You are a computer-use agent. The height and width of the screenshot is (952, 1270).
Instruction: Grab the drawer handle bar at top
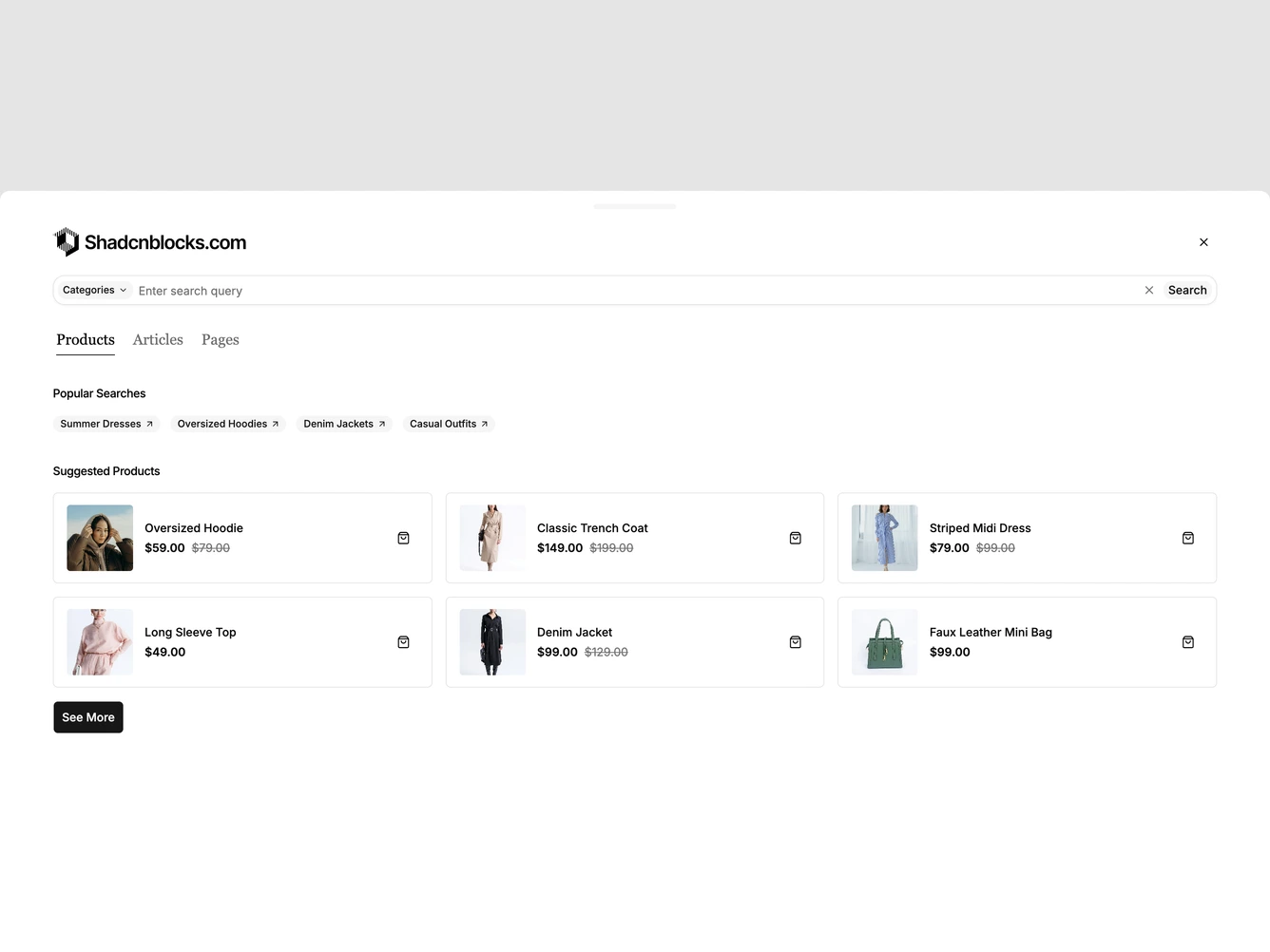click(x=635, y=206)
